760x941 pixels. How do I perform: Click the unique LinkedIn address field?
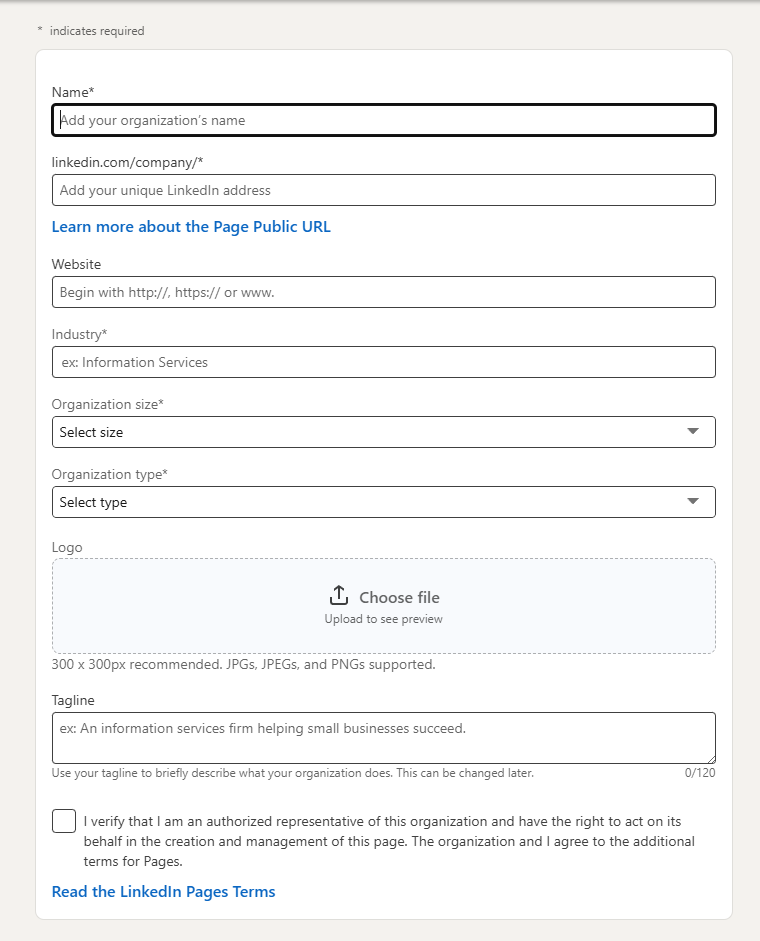[384, 190]
